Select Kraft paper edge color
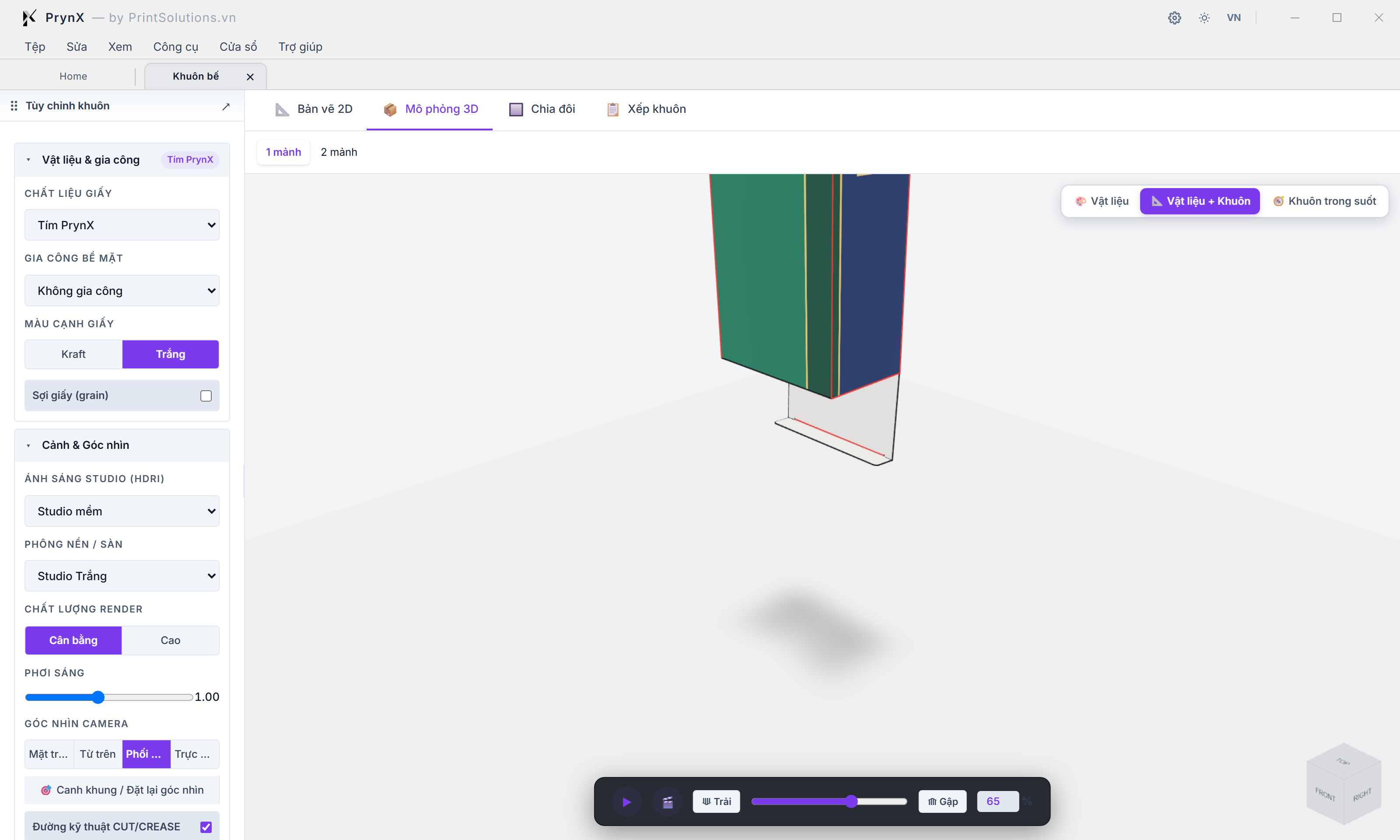1400x840 pixels. click(73, 354)
